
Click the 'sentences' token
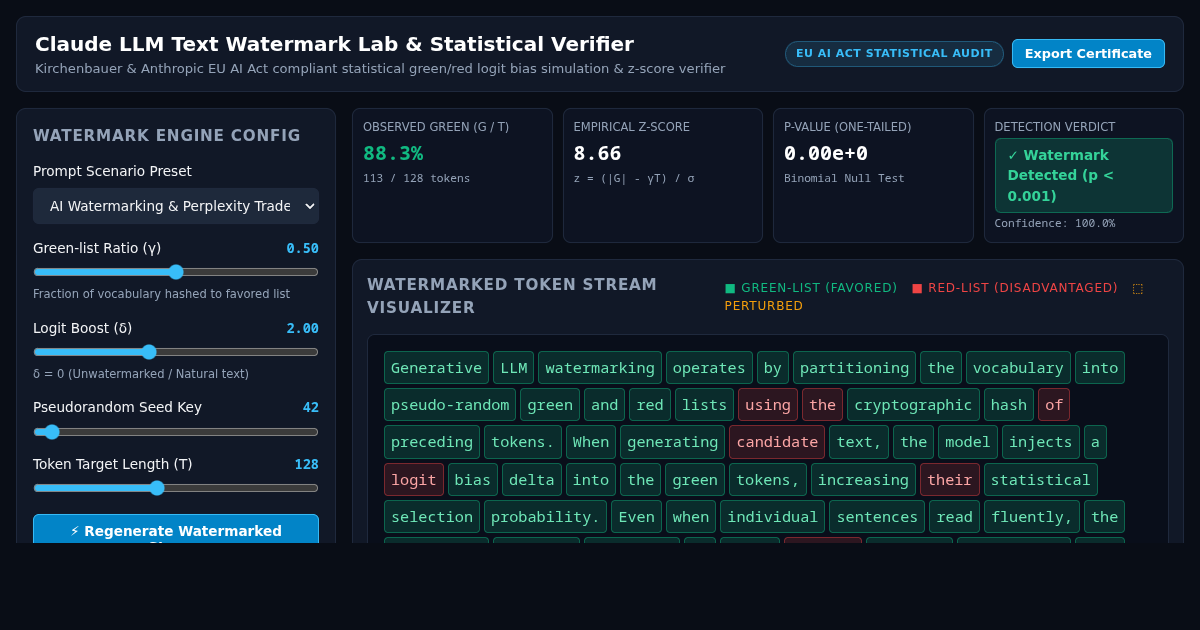point(877,517)
